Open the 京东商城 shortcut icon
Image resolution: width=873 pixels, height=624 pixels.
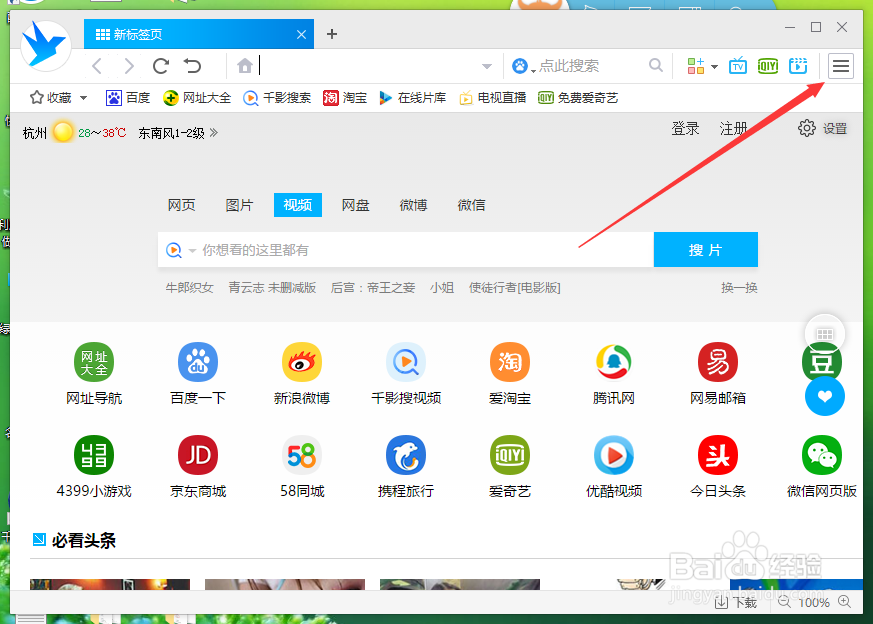coord(198,455)
